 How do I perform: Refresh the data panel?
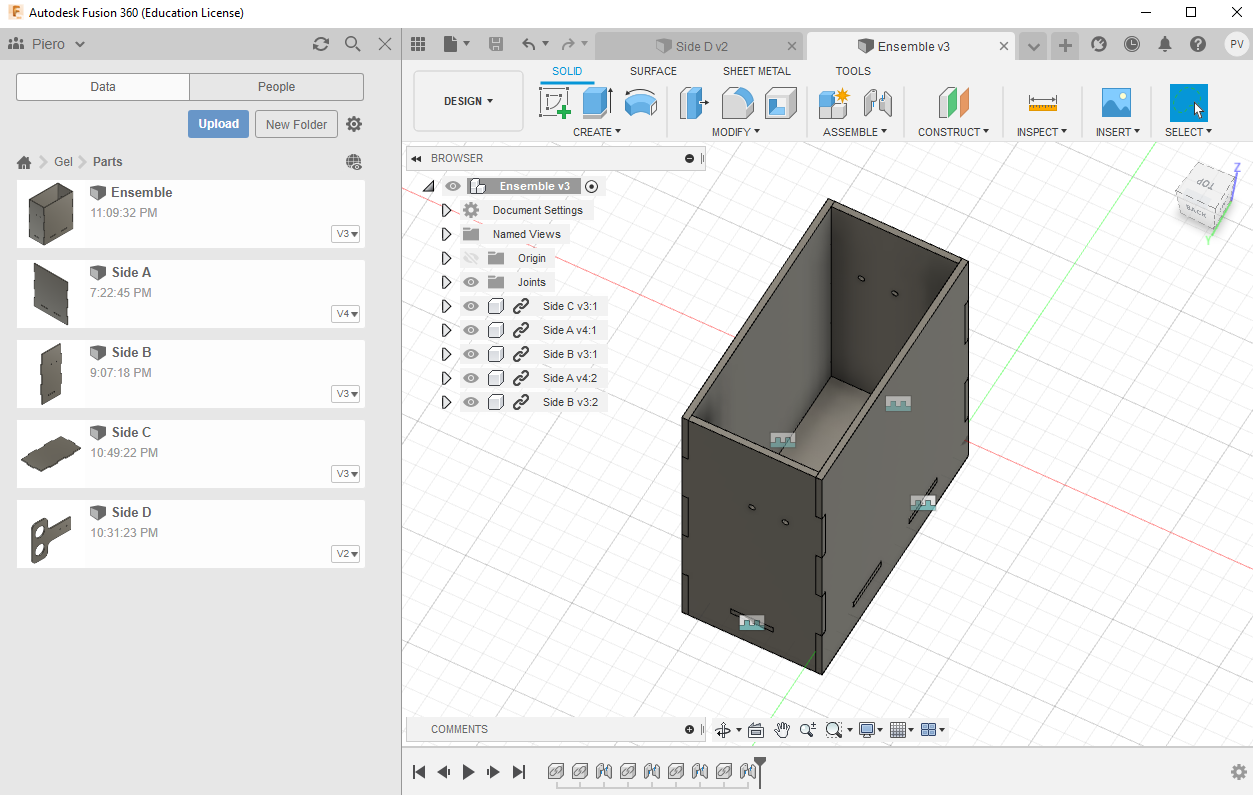[320, 44]
